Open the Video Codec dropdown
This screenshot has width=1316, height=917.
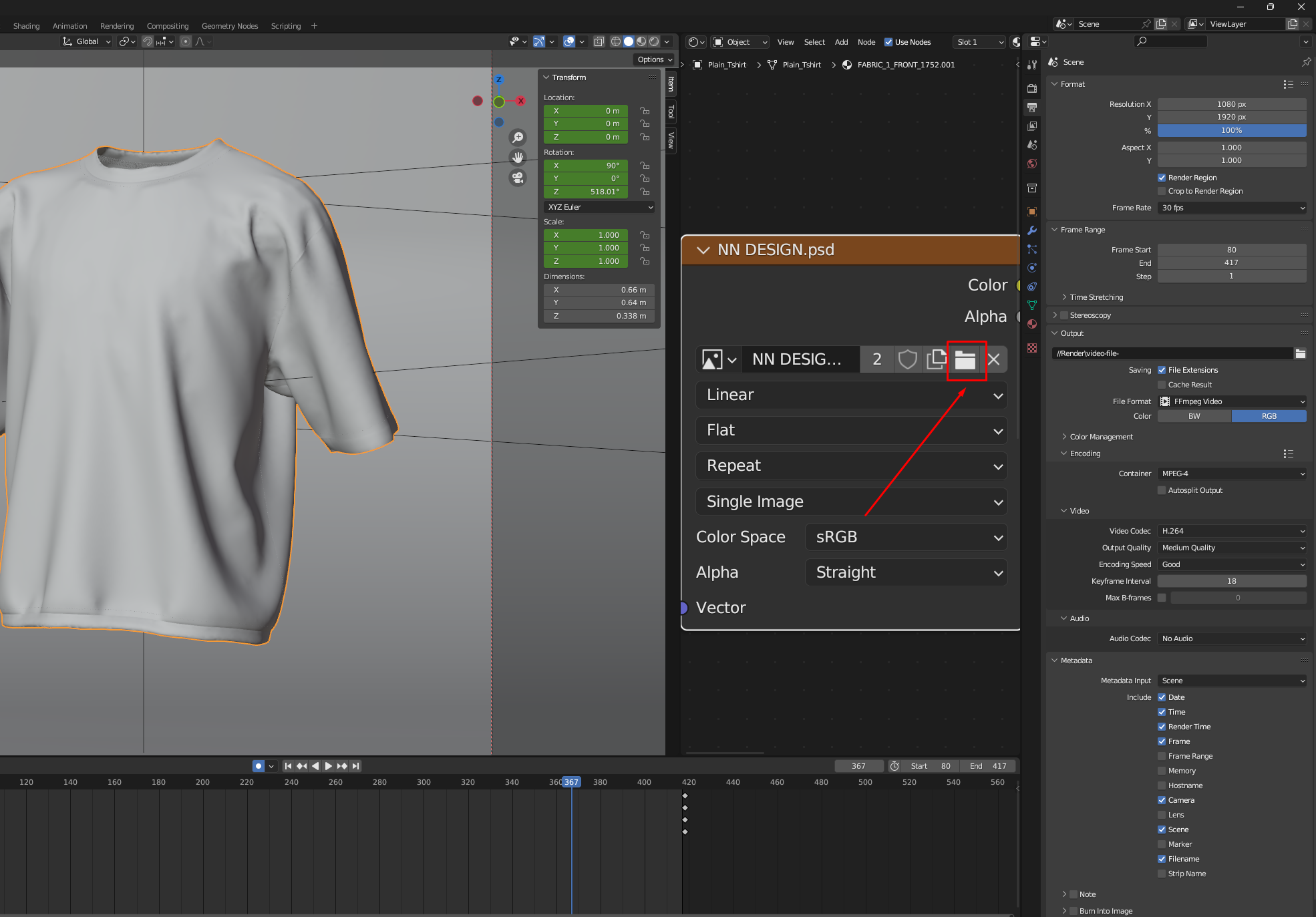1231,531
